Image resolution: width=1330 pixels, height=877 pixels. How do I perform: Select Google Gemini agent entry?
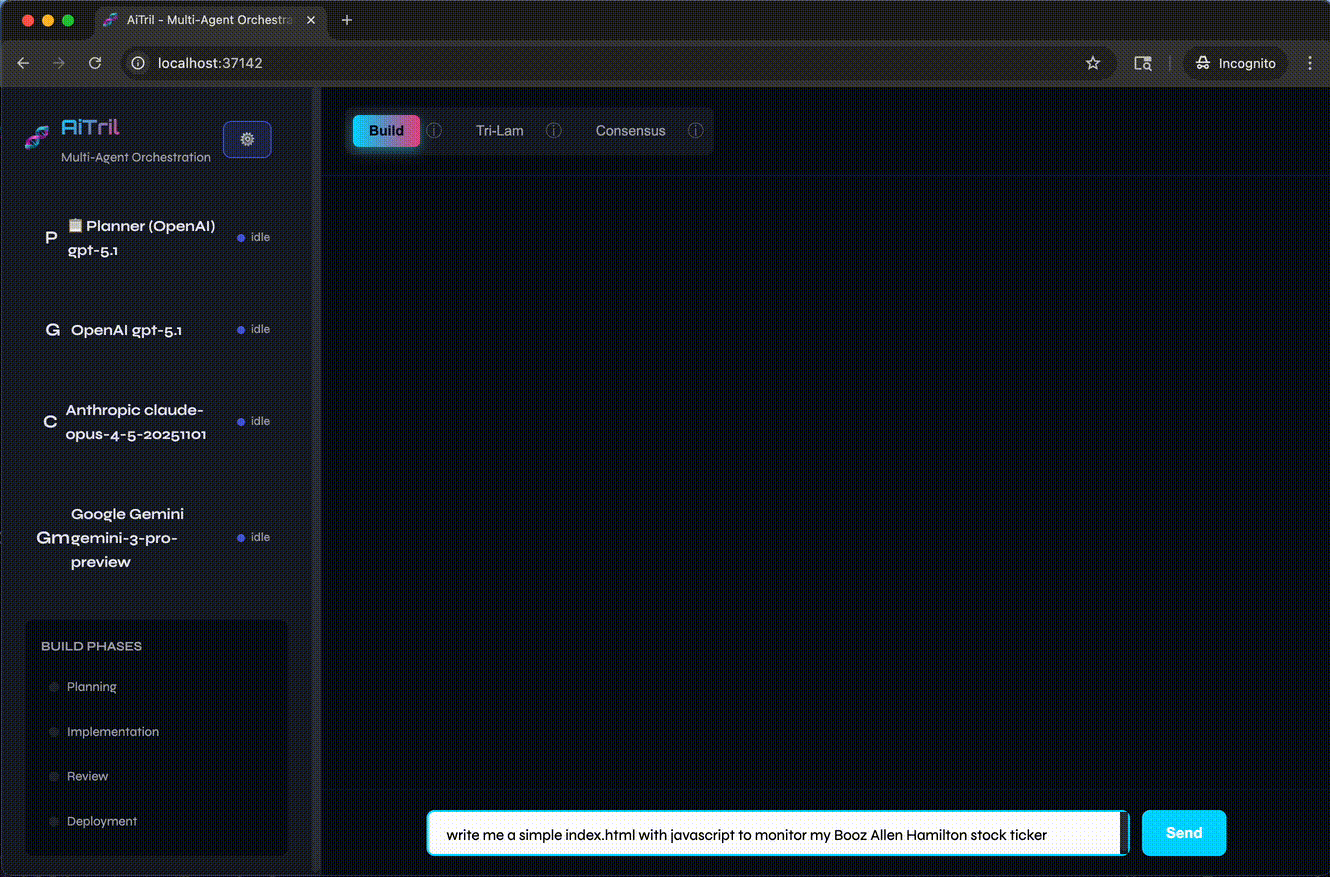point(127,538)
